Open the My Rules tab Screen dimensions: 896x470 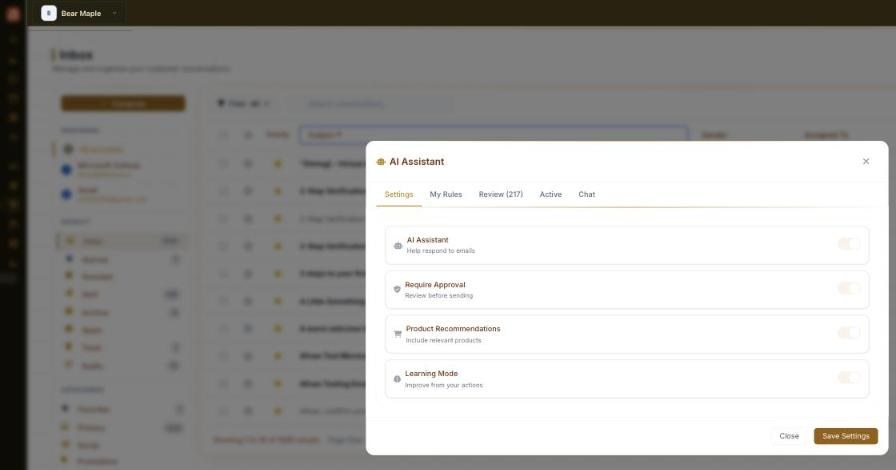(x=446, y=194)
